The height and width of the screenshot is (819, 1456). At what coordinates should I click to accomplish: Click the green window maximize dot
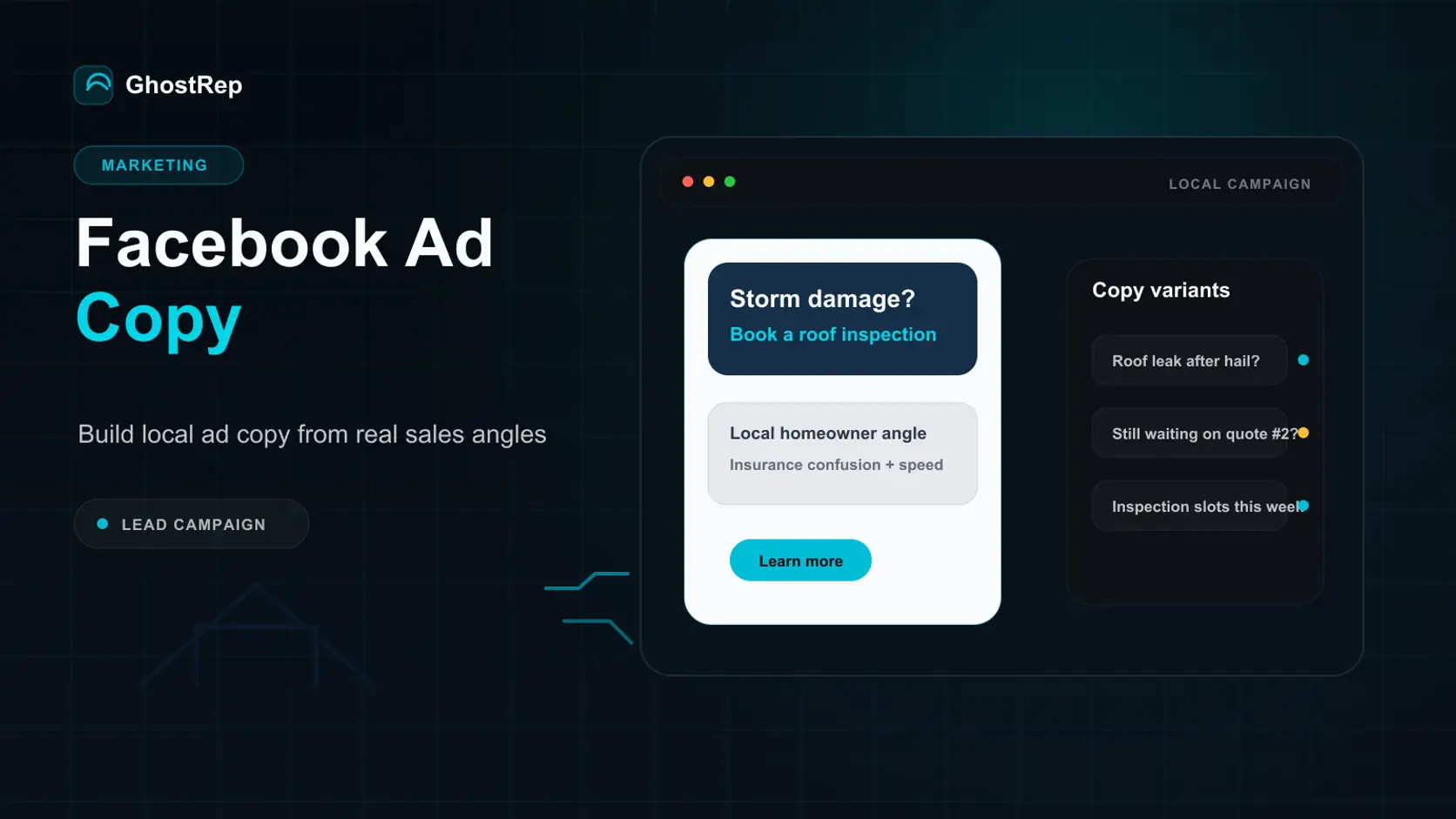pyautogui.click(x=730, y=182)
